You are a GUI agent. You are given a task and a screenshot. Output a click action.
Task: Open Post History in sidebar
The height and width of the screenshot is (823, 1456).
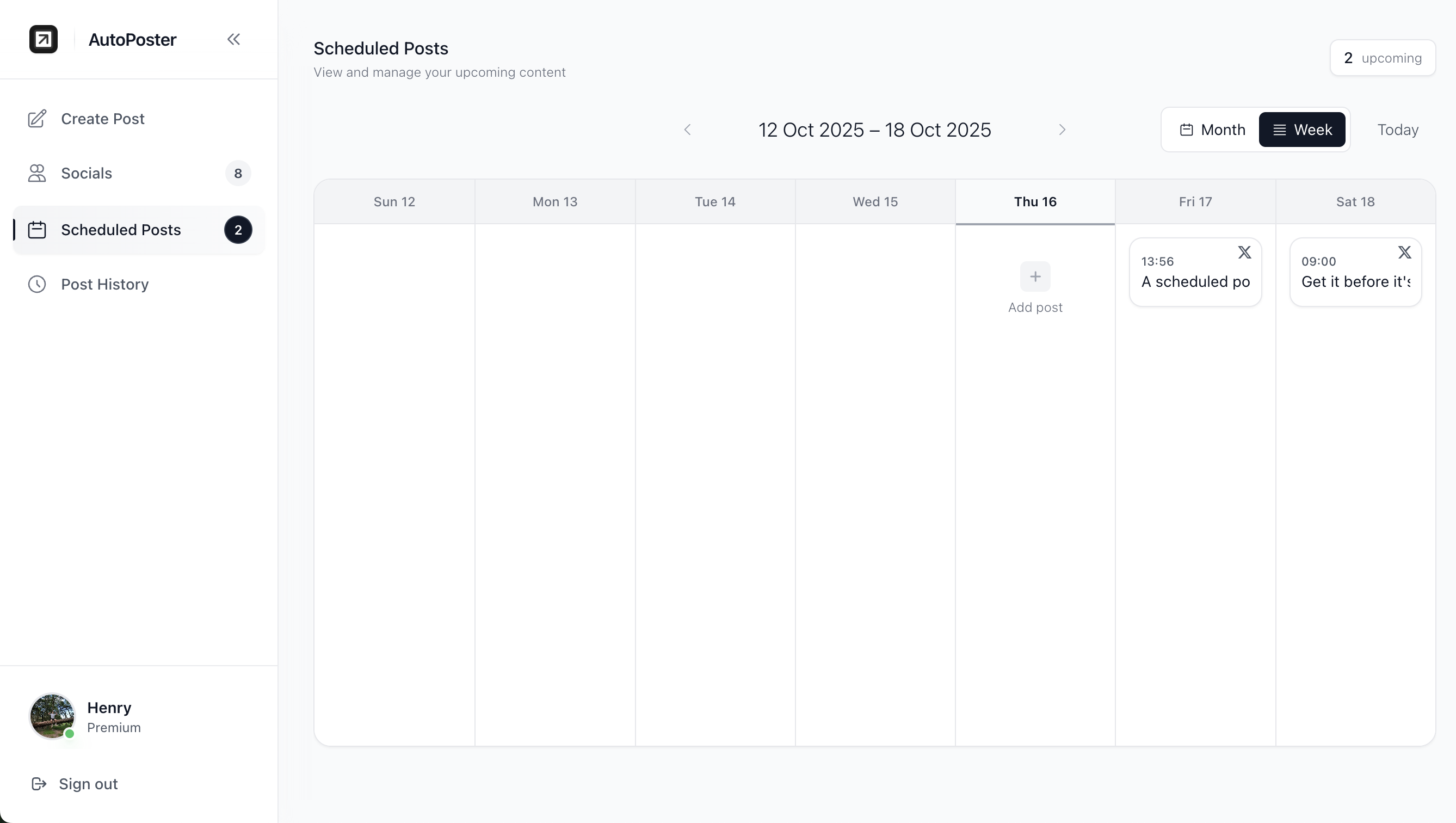tap(104, 284)
